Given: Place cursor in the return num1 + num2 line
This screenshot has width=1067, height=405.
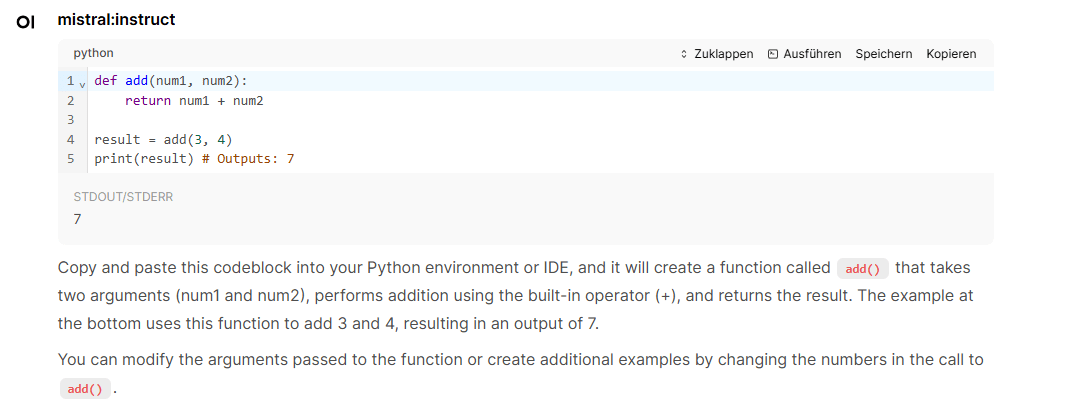Looking at the screenshot, I should 194,101.
